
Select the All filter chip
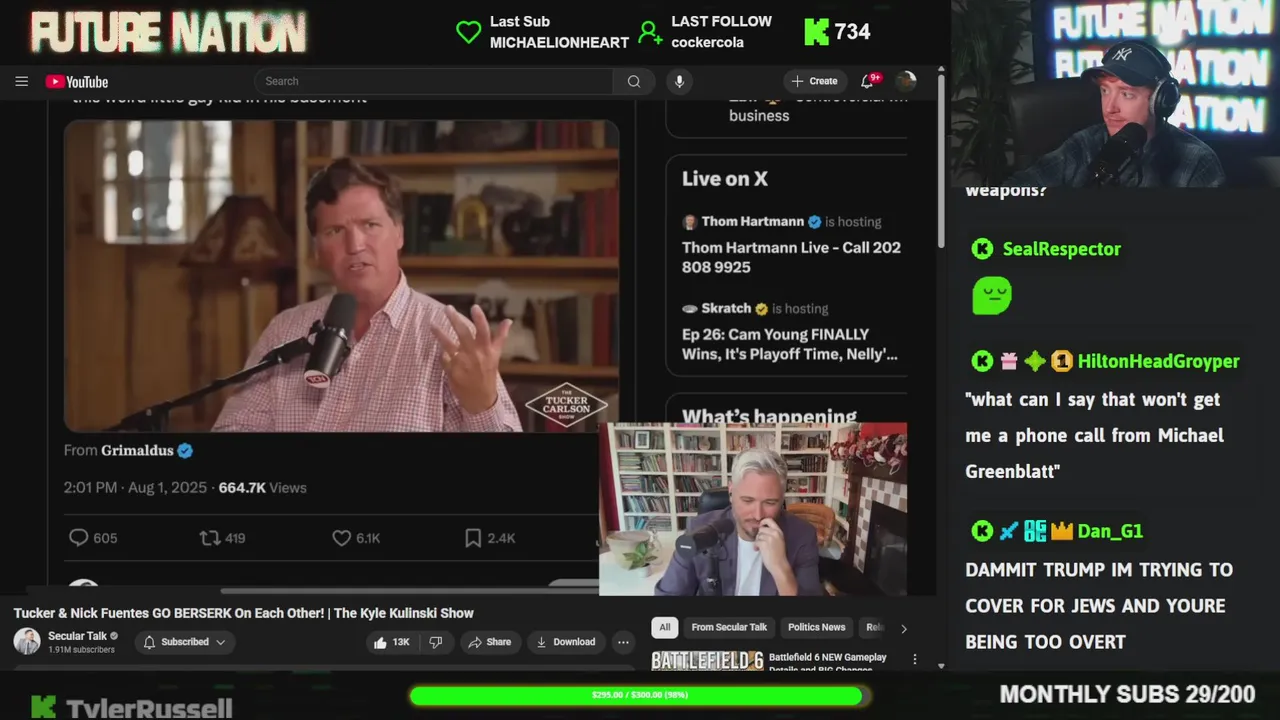(x=665, y=627)
